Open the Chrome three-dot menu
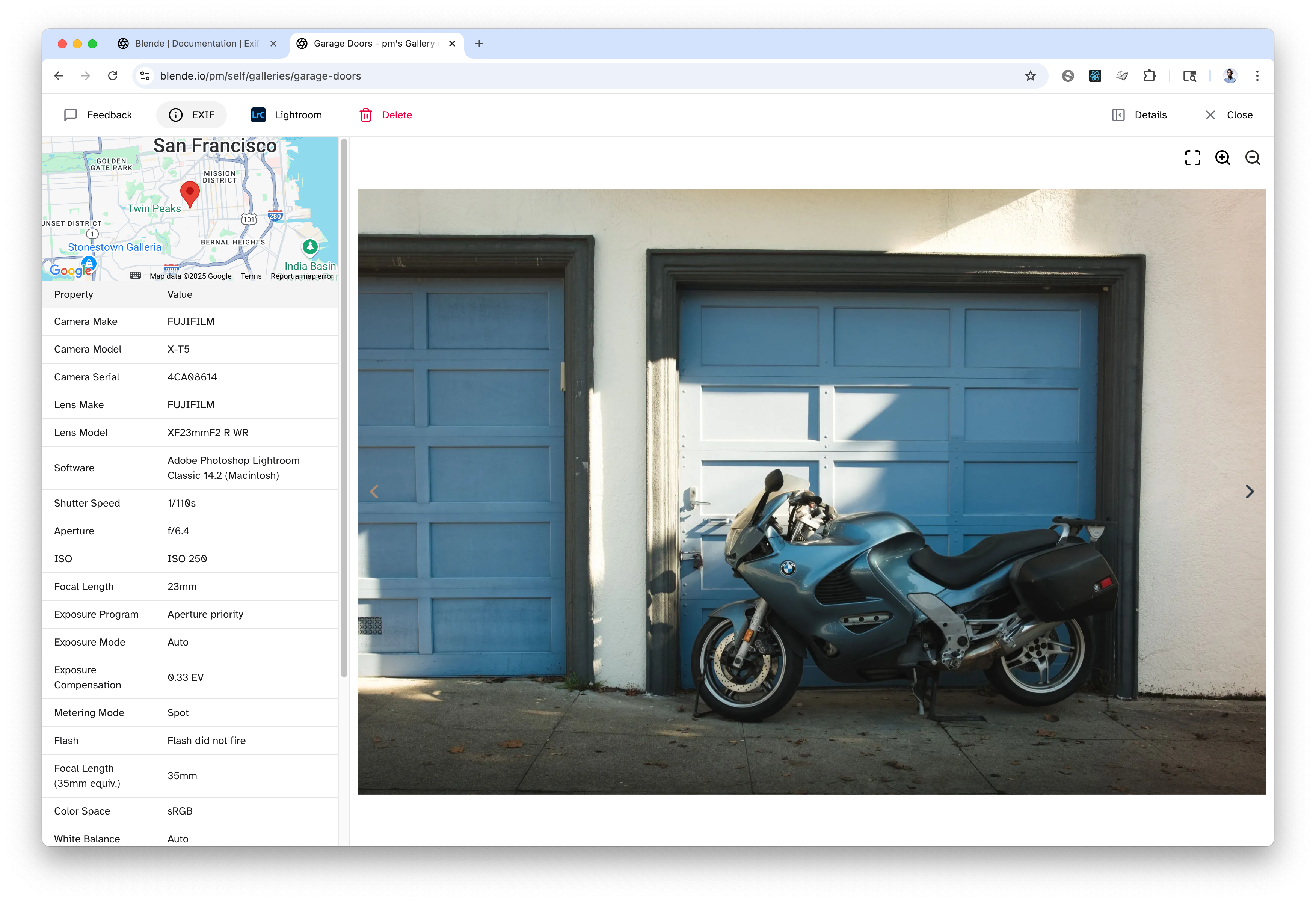 point(1258,75)
